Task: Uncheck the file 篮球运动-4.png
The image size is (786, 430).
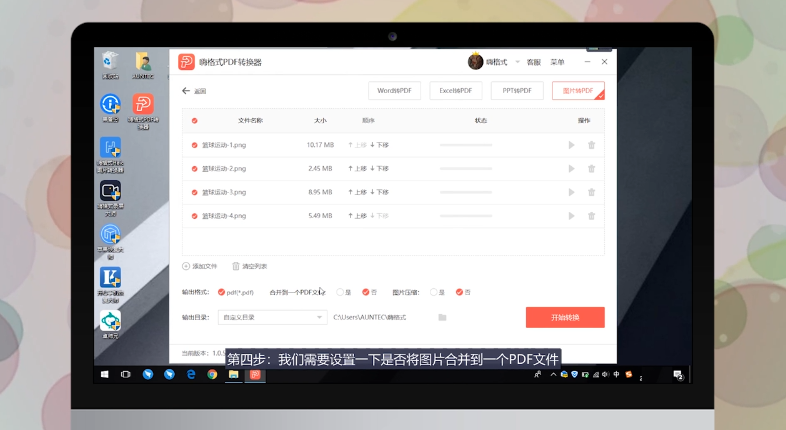Action: point(194,216)
